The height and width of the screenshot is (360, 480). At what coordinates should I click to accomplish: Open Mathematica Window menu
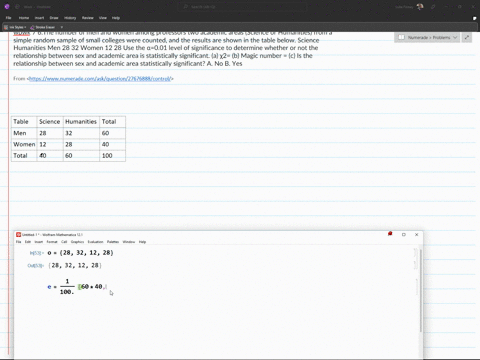(129, 242)
